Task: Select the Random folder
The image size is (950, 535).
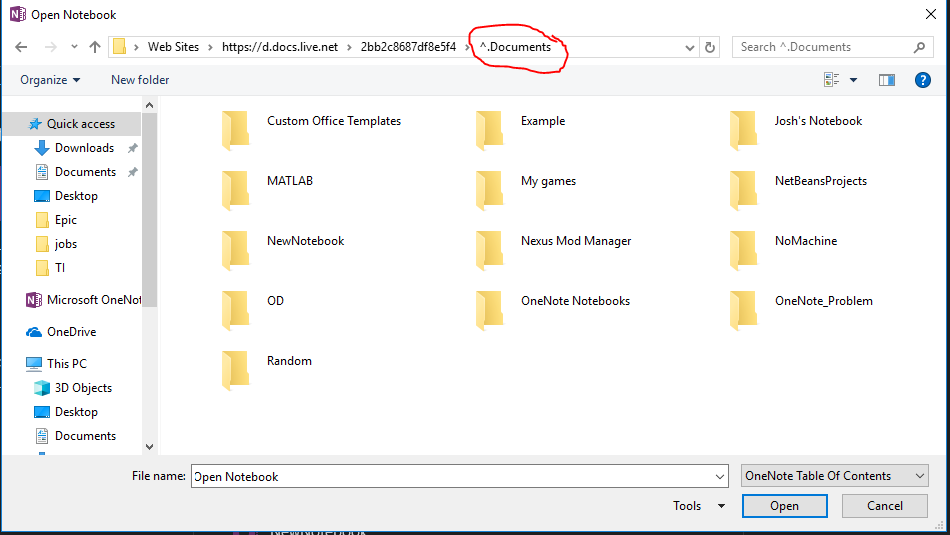Action: (267, 369)
